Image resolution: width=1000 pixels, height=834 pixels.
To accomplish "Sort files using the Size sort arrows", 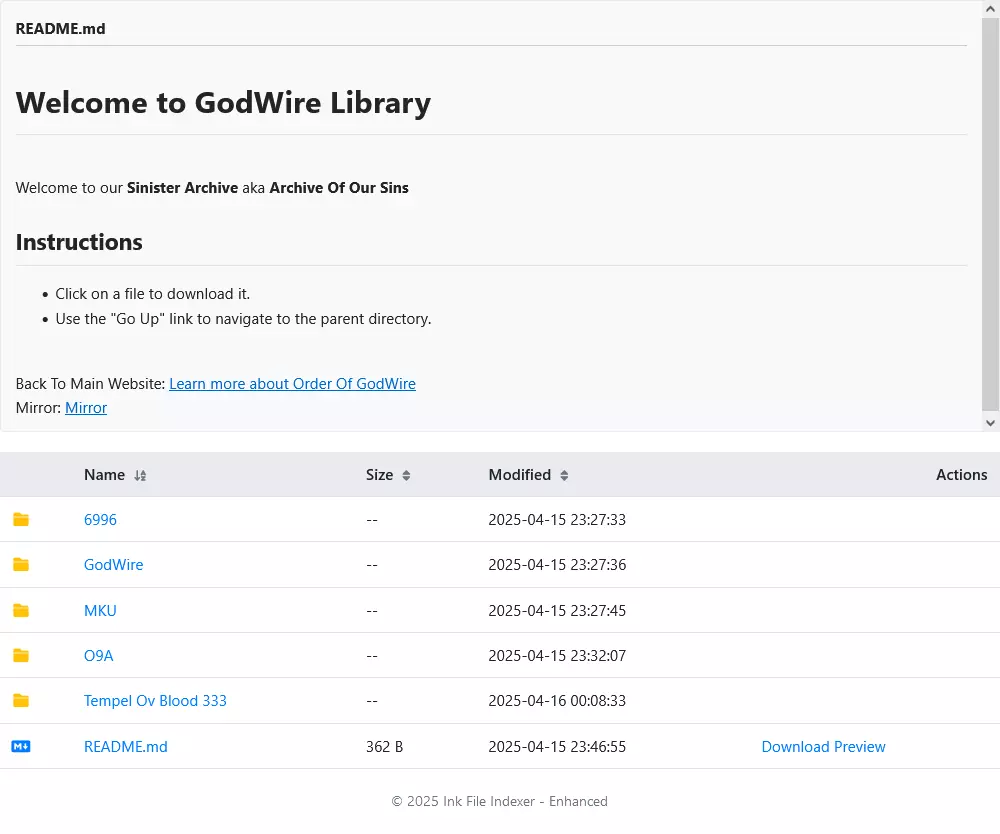I will click(x=406, y=476).
